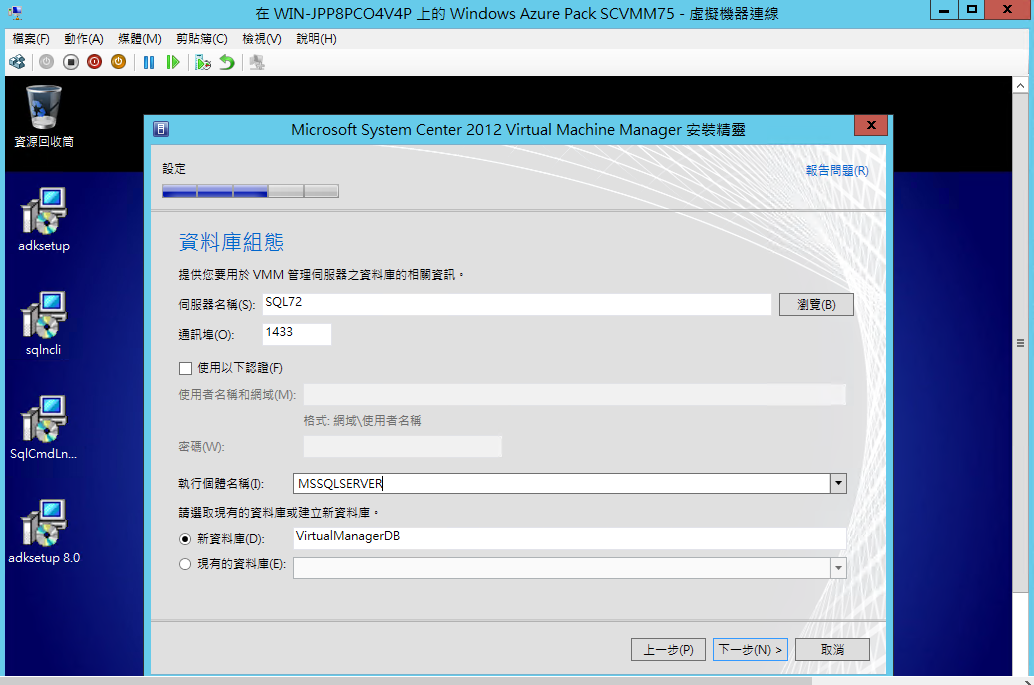1034x685 pixels.
Task: Click the Enhanced session toolbar icon
Action: click(x=257, y=62)
